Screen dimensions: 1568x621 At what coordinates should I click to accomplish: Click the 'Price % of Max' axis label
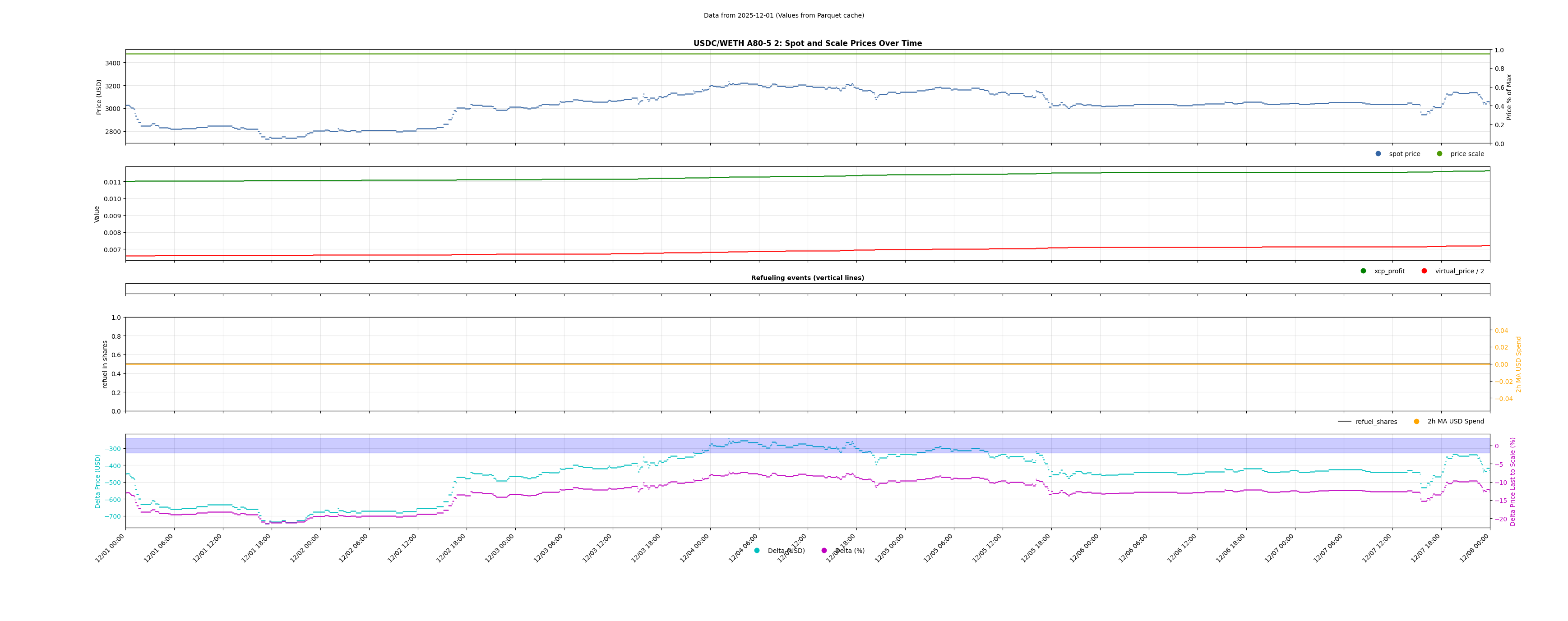click(x=1509, y=97)
